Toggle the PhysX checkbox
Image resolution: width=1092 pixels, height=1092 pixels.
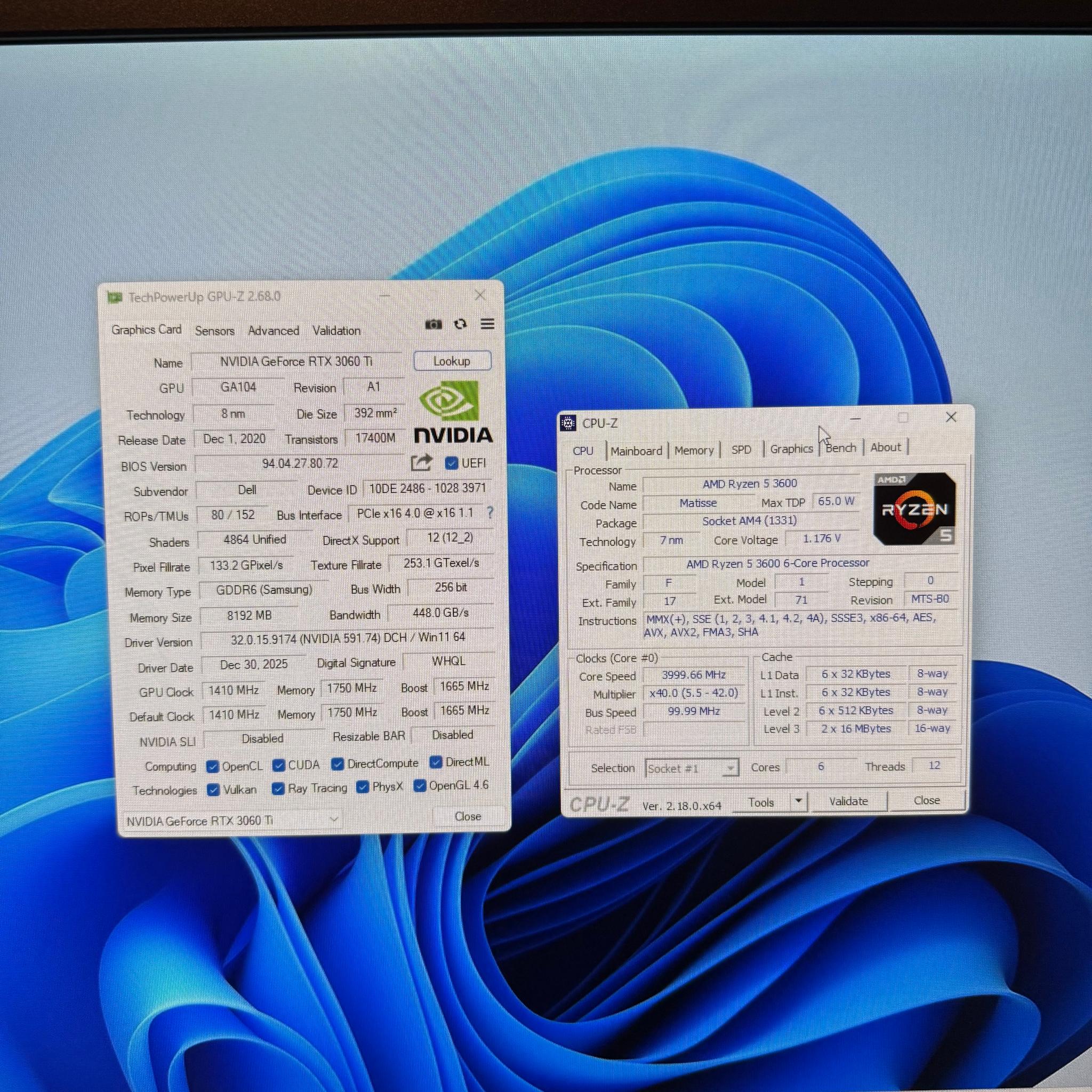pyautogui.click(x=362, y=787)
